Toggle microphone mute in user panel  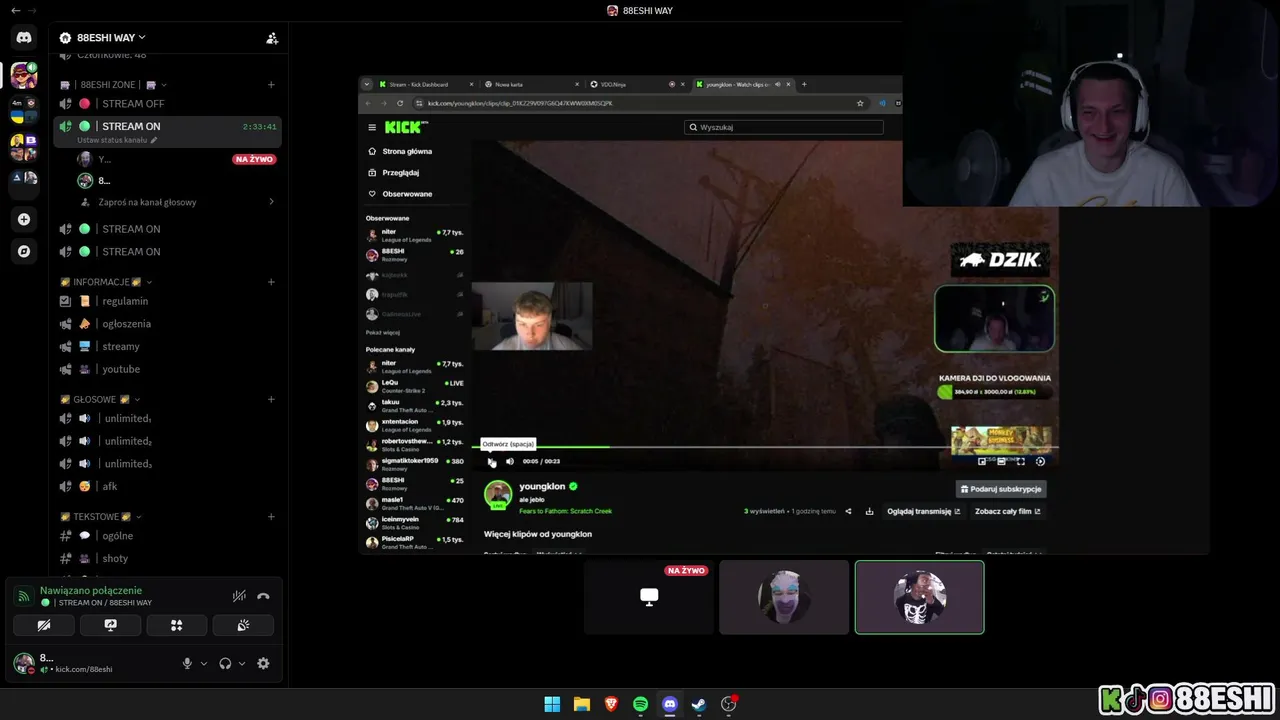[187, 663]
